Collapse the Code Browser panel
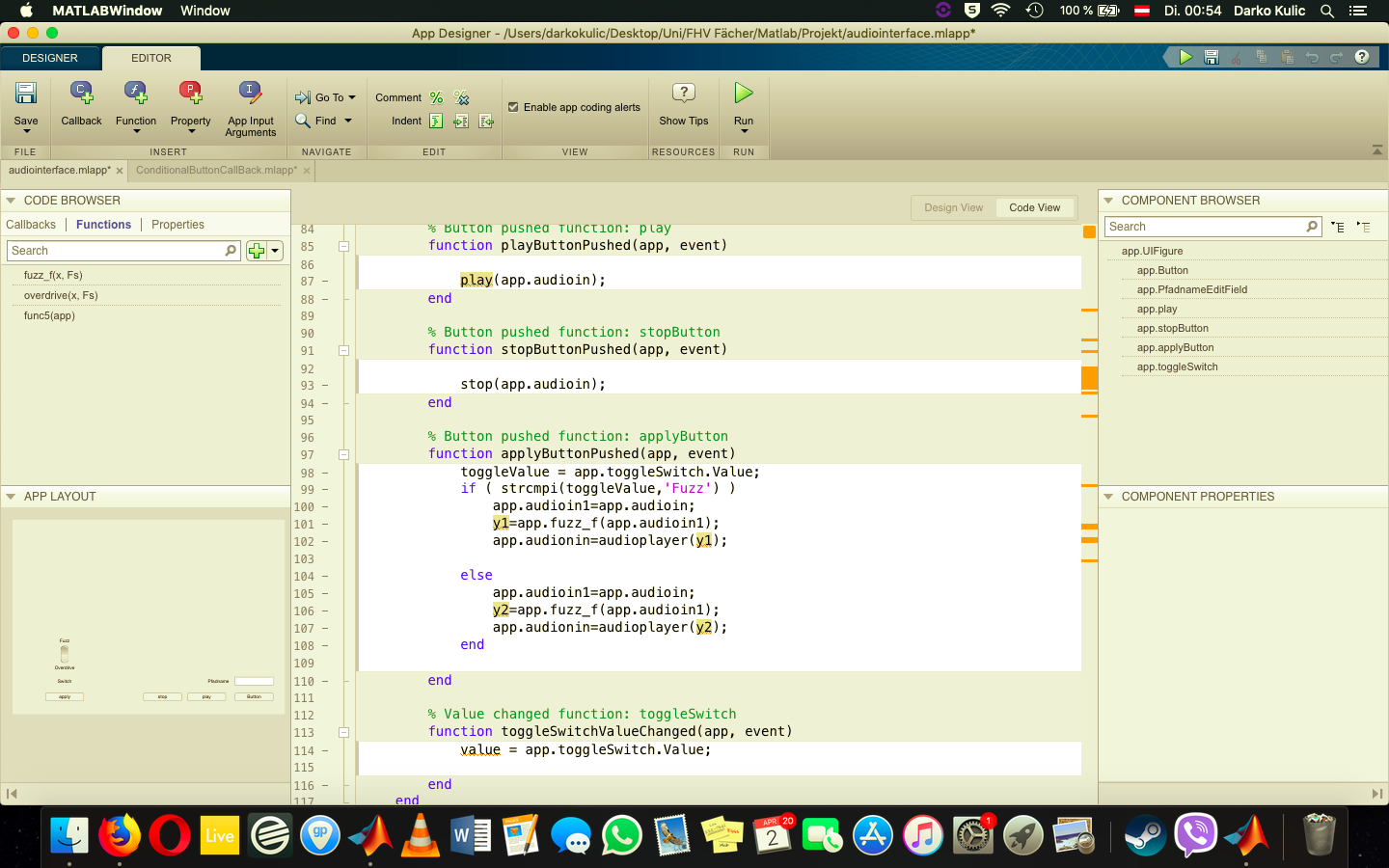1389x868 pixels. [x=12, y=201]
